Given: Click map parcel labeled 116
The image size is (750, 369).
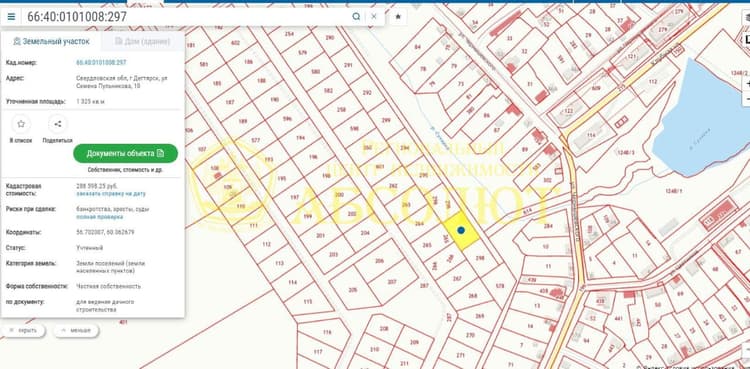Looking at the screenshot, I should click(x=327, y=332).
